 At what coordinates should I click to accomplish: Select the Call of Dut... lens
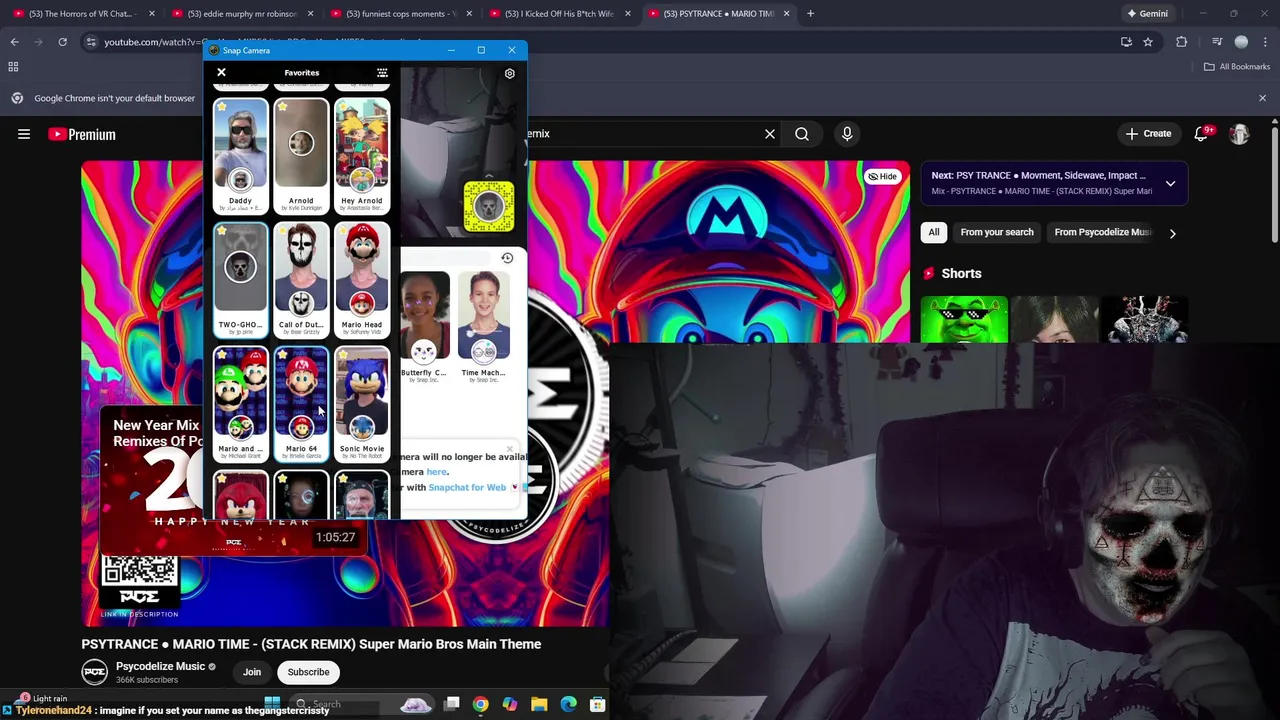[x=301, y=280]
